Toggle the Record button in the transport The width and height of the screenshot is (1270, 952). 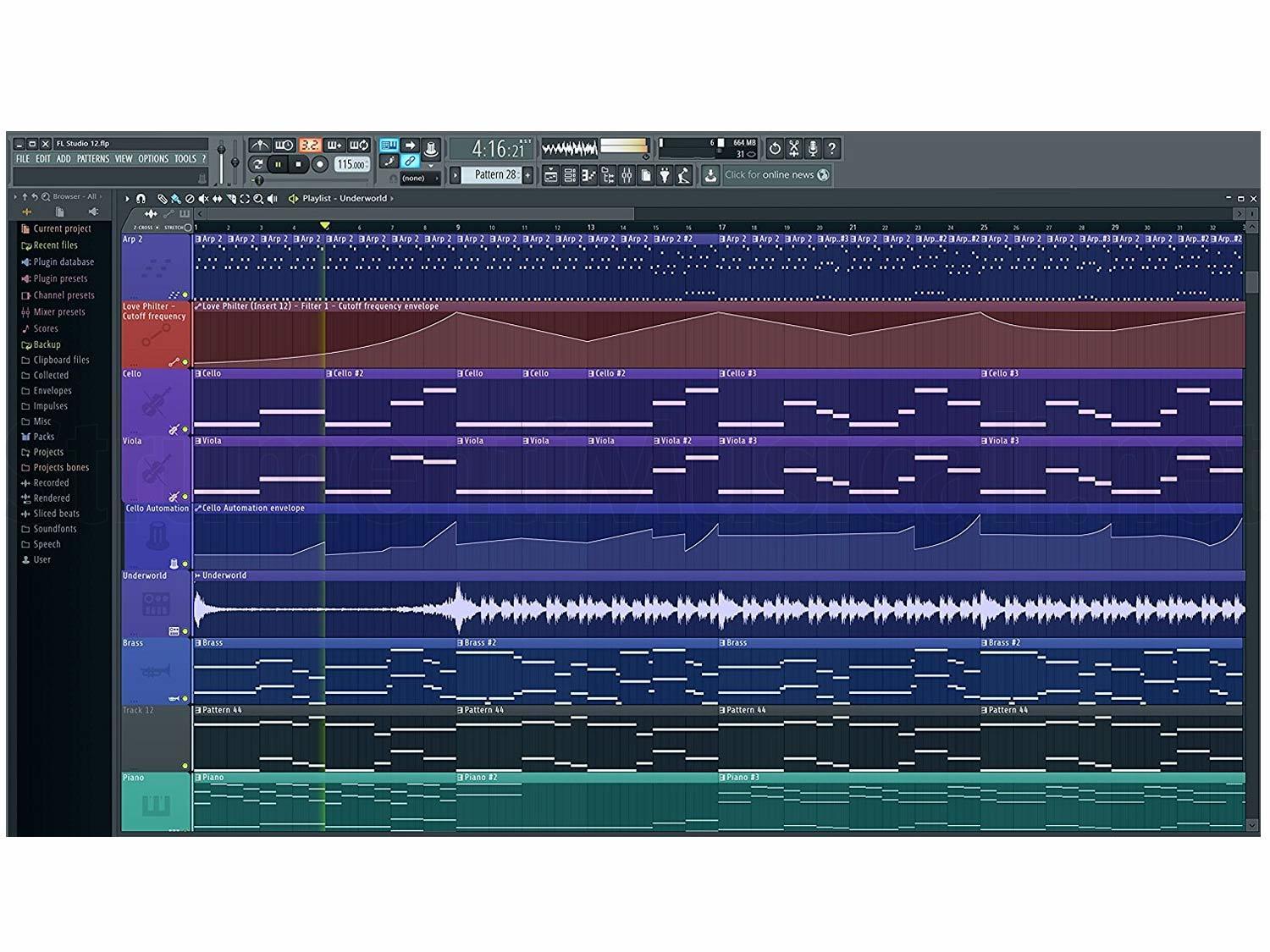(x=319, y=164)
